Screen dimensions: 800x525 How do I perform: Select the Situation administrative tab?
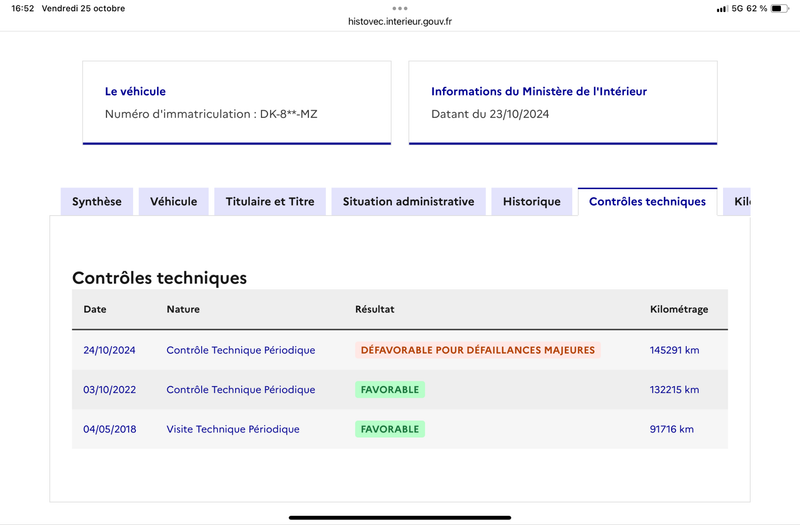(408, 202)
